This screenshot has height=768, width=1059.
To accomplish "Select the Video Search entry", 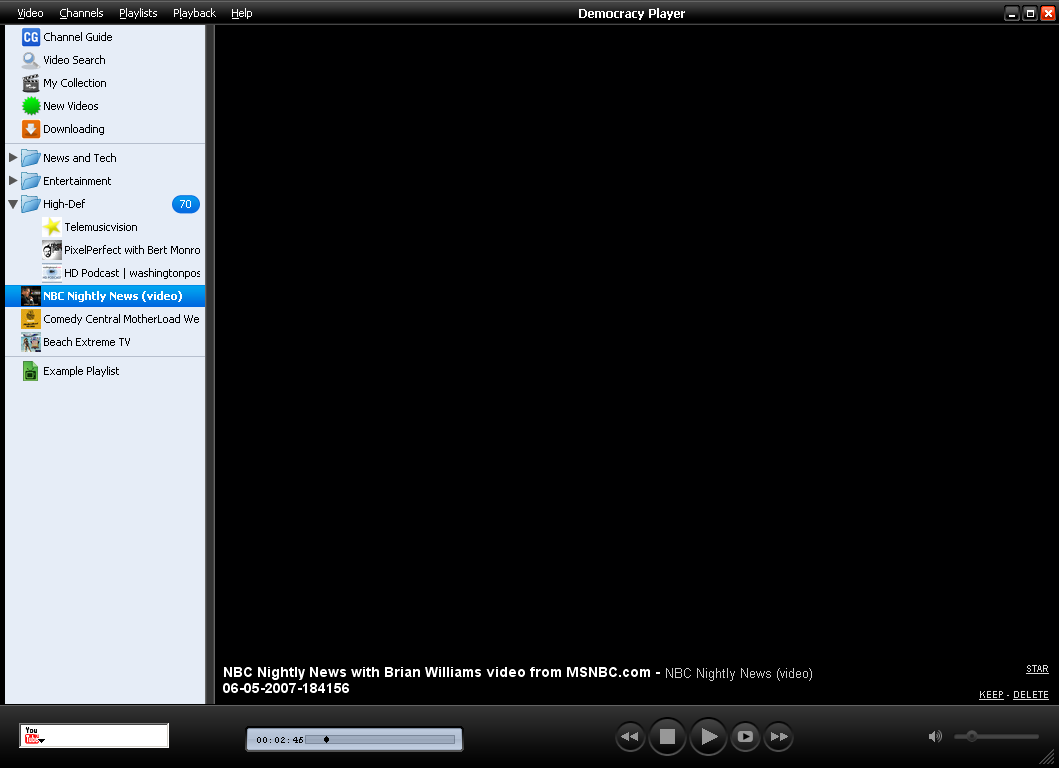I will [x=105, y=60].
